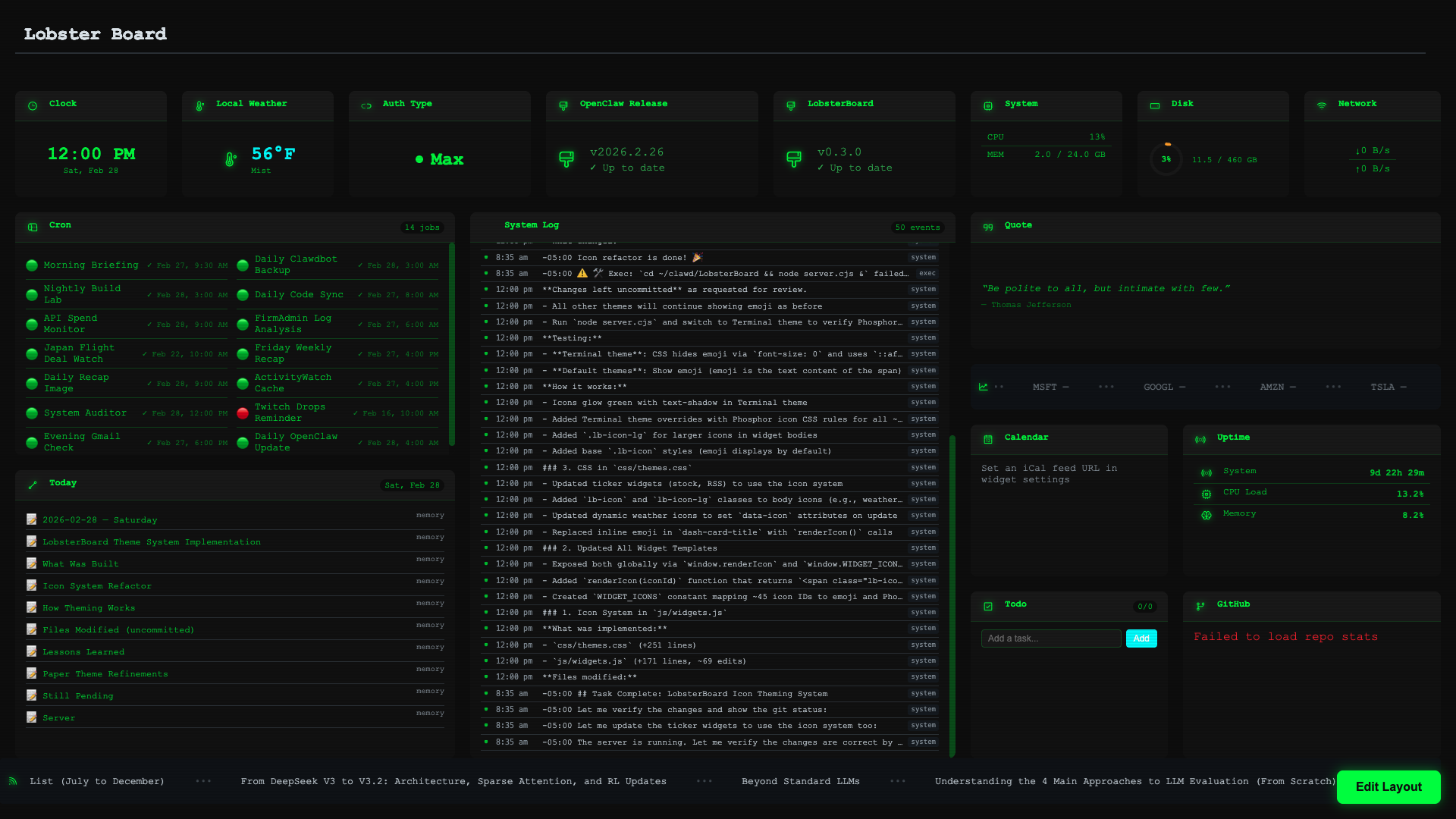Click the green indicator next to Max auth type
The height and width of the screenshot is (819, 1456).
click(x=418, y=160)
